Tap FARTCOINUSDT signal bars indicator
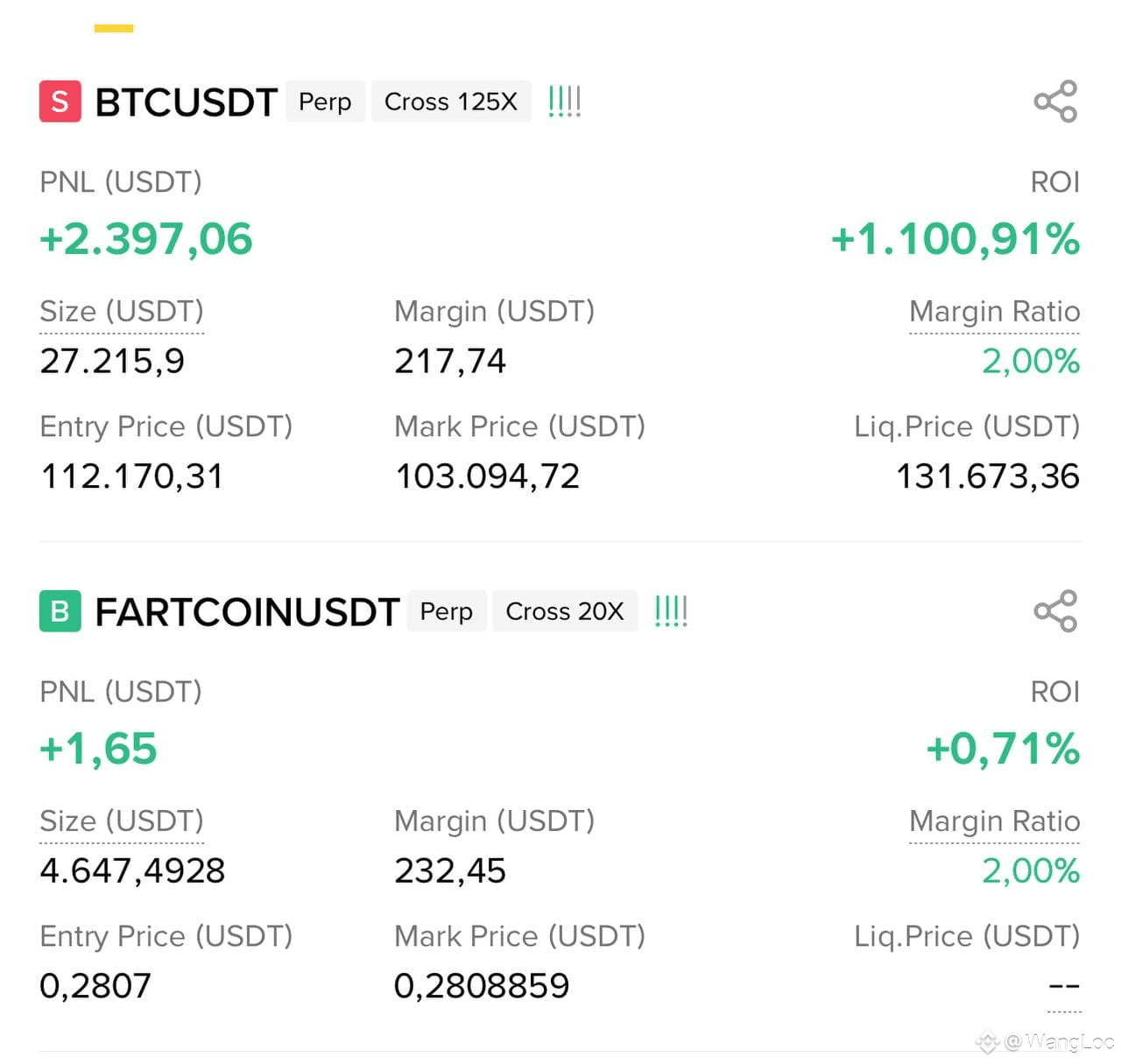 [x=671, y=611]
